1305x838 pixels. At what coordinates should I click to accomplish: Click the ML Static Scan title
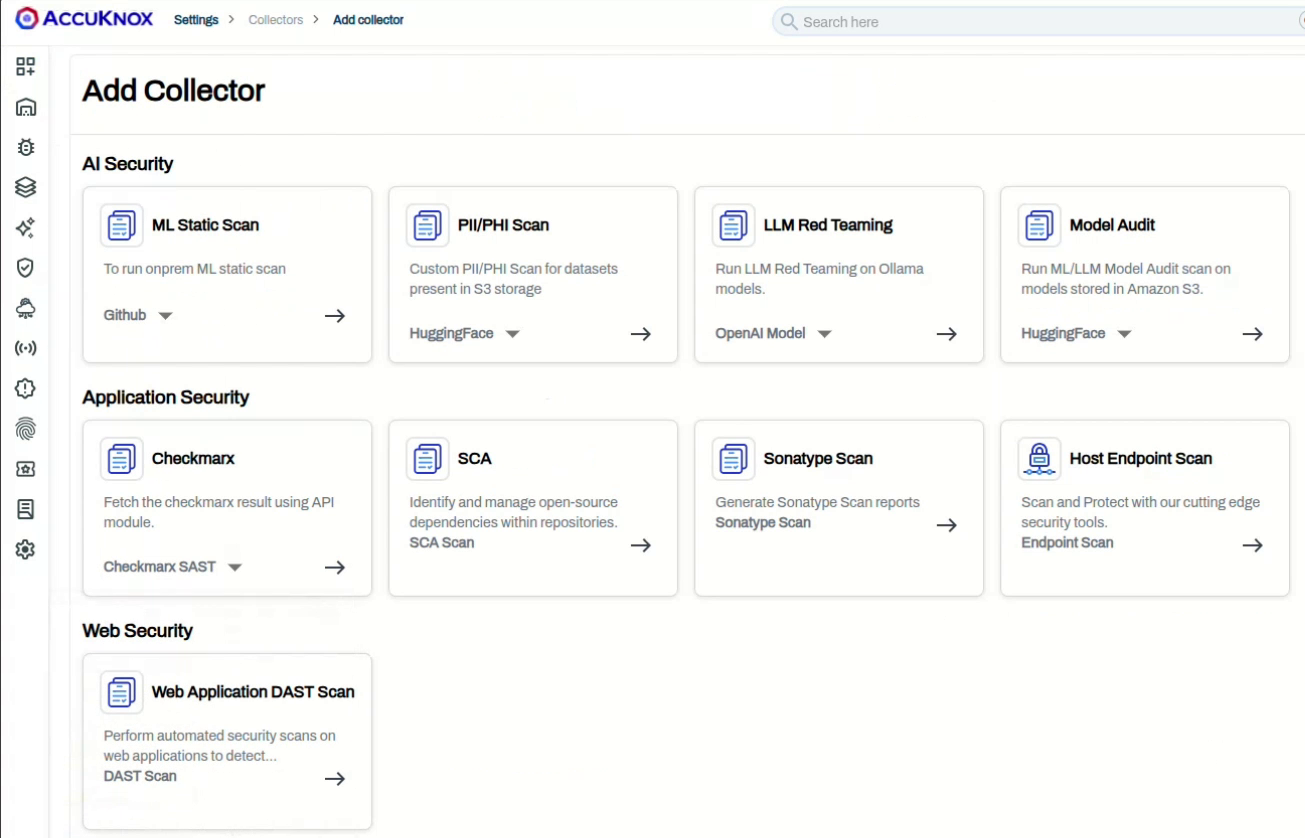click(205, 225)
